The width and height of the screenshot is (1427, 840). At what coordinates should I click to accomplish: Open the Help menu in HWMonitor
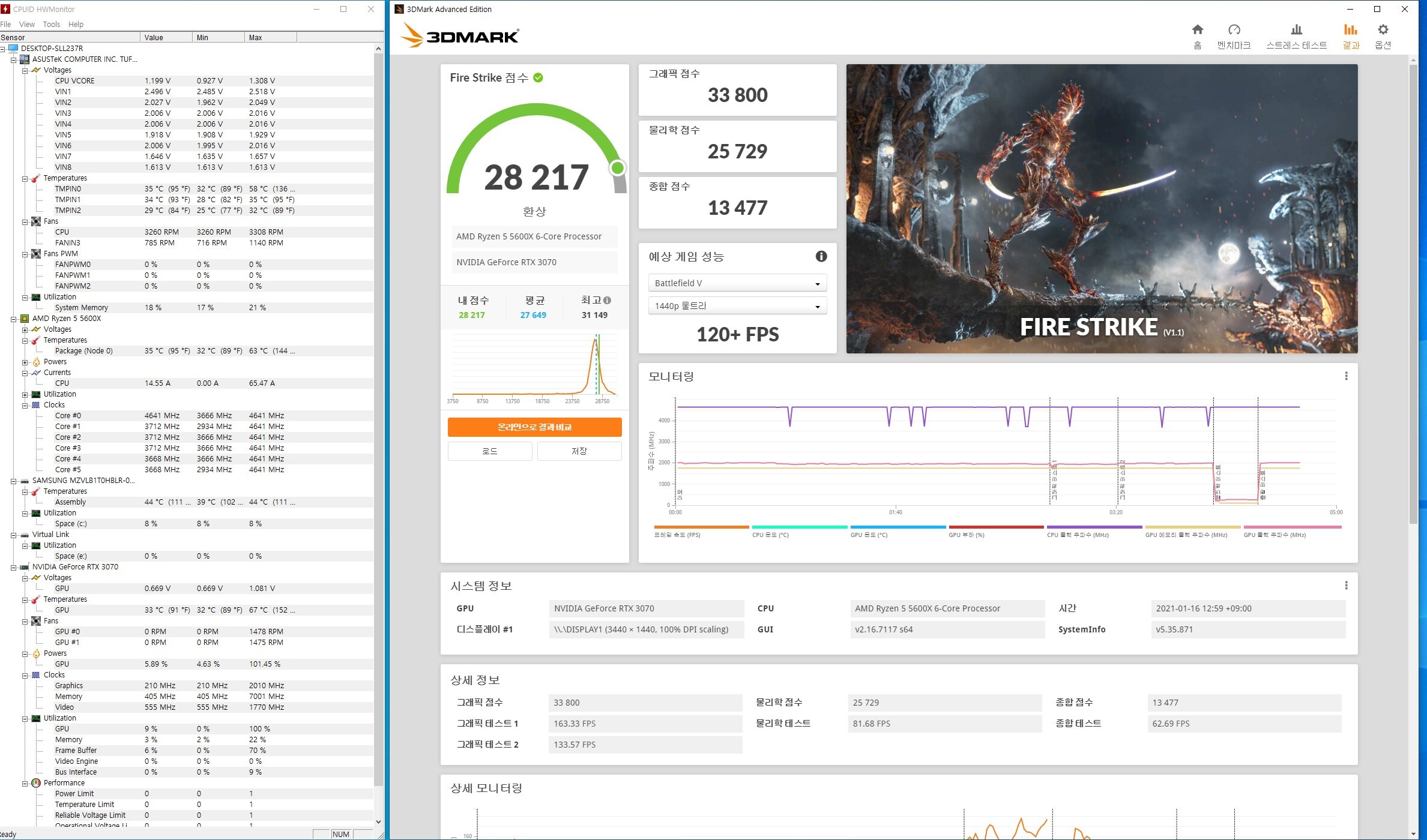coord(76,25)
